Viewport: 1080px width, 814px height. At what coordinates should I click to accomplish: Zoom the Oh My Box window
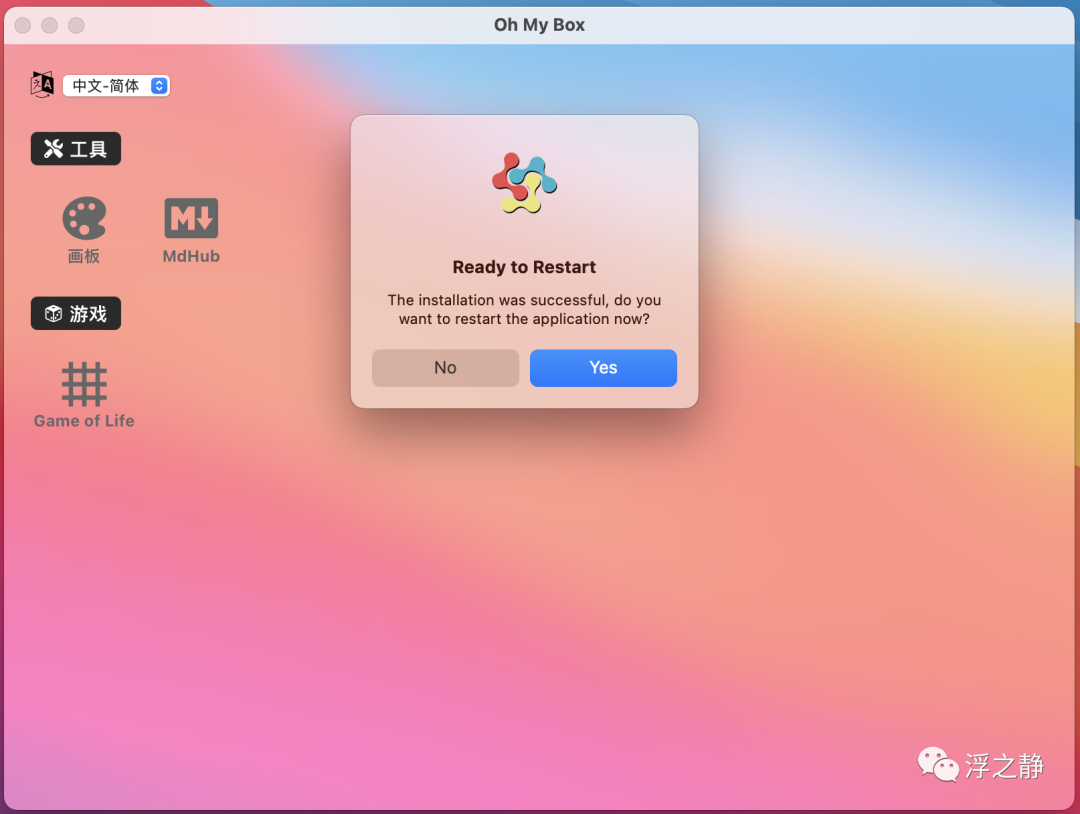point(76,25)
